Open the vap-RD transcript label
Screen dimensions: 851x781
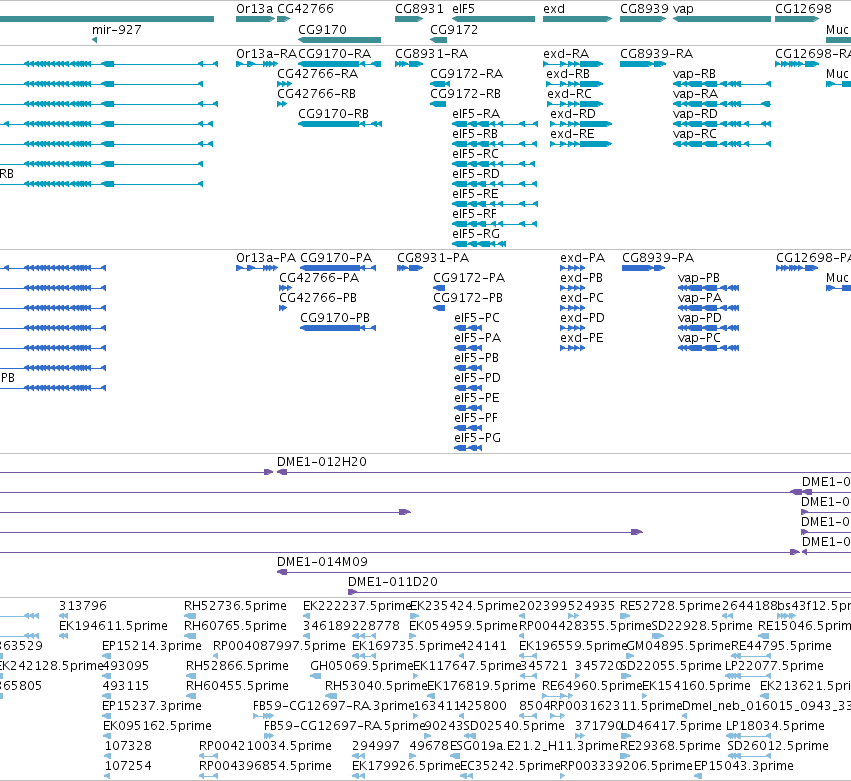[695, 114]
